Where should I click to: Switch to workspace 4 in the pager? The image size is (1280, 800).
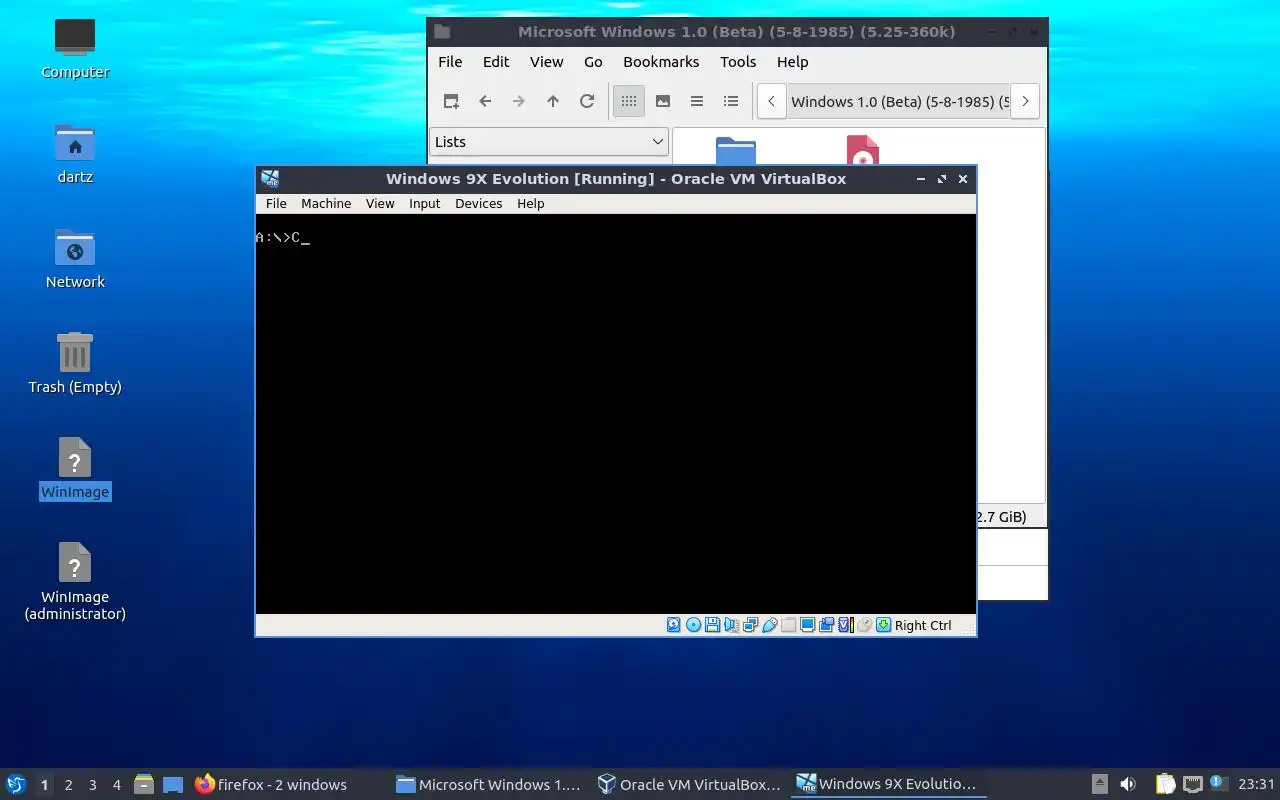coord(116,785)
